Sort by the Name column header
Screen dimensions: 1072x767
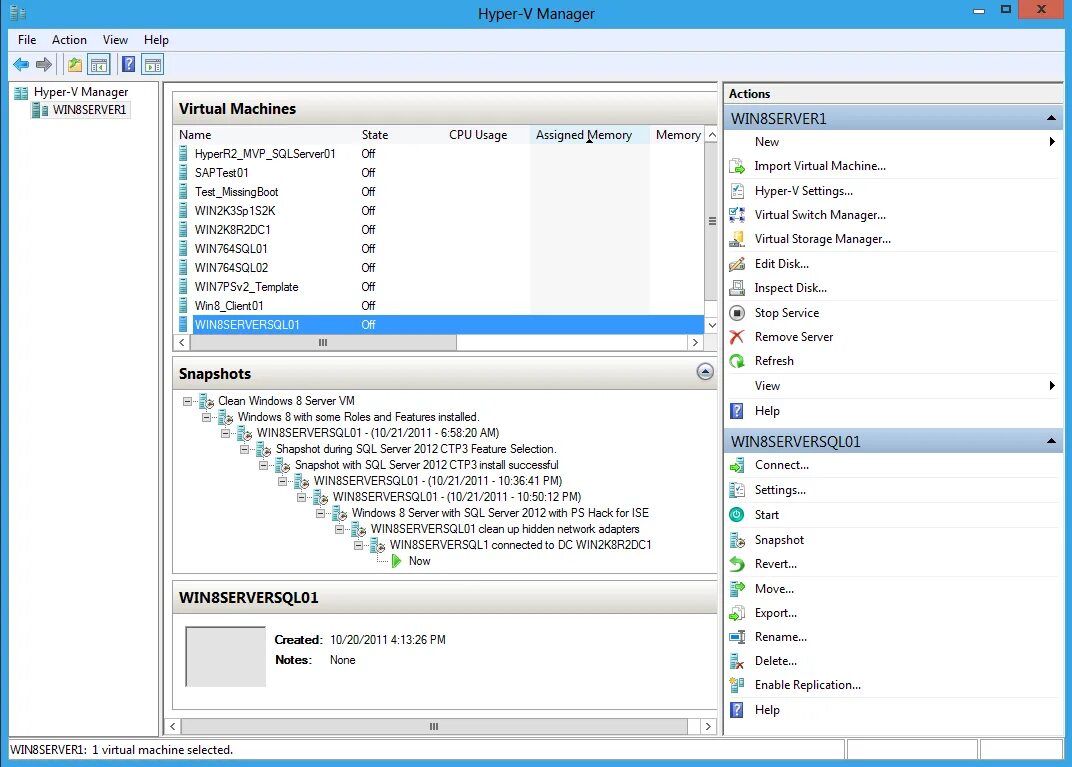tap(266, 135)
